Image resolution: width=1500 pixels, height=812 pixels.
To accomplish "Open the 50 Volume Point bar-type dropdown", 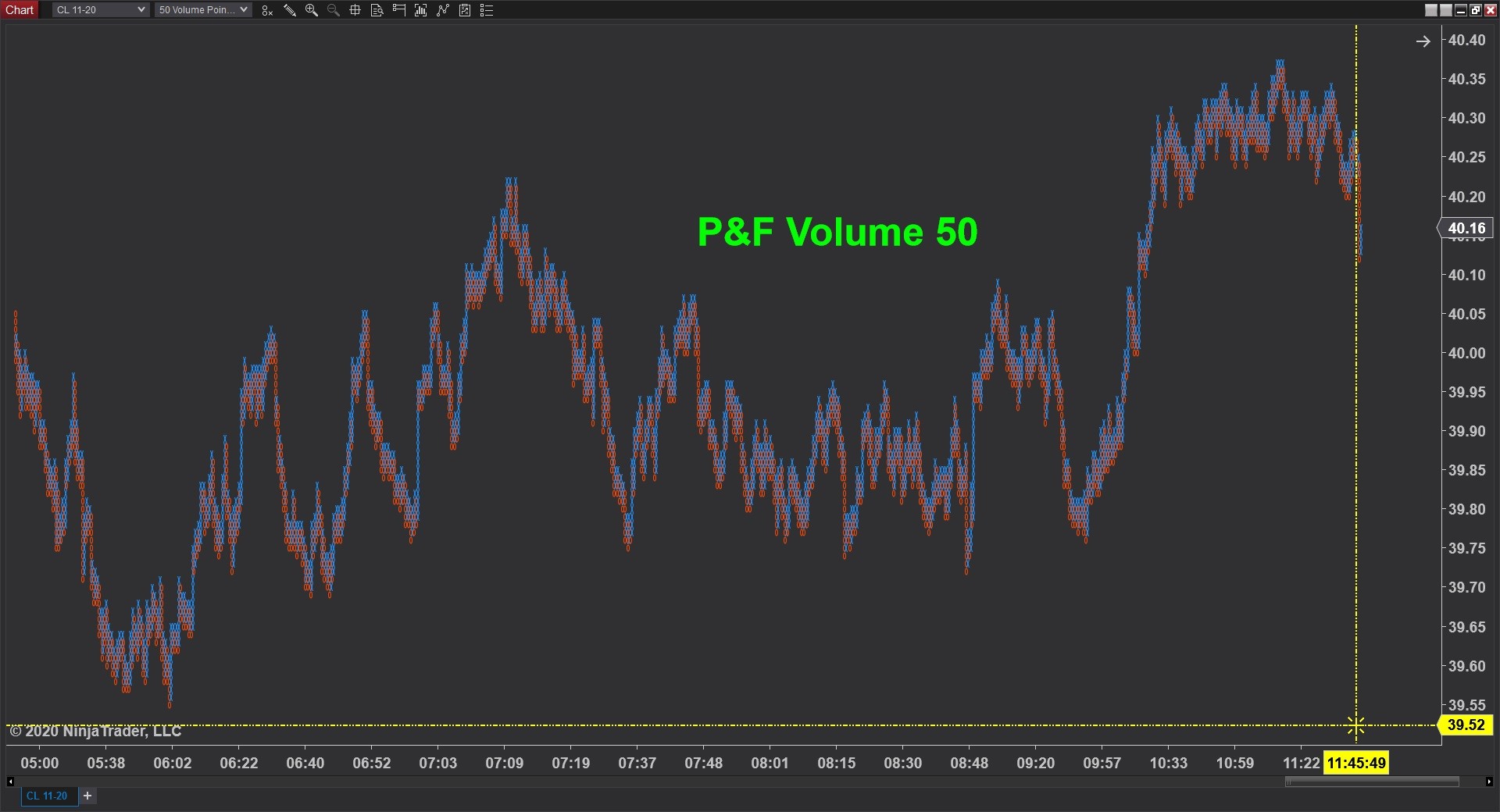I will coord(203,10).
